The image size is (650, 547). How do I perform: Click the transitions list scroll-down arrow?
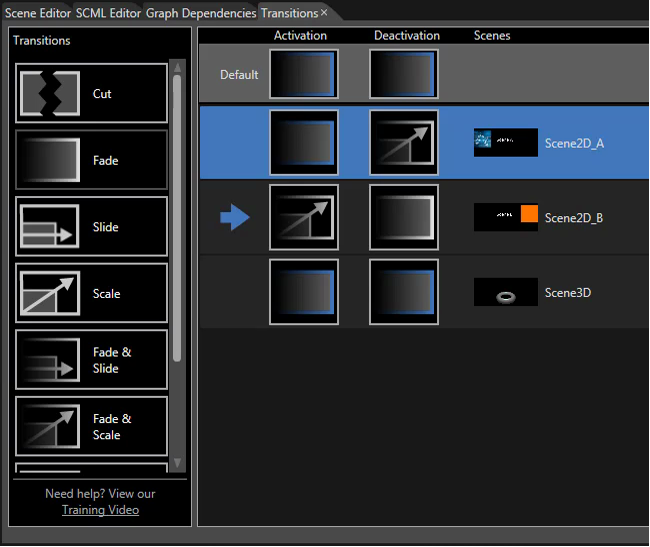tap(177, 462)
